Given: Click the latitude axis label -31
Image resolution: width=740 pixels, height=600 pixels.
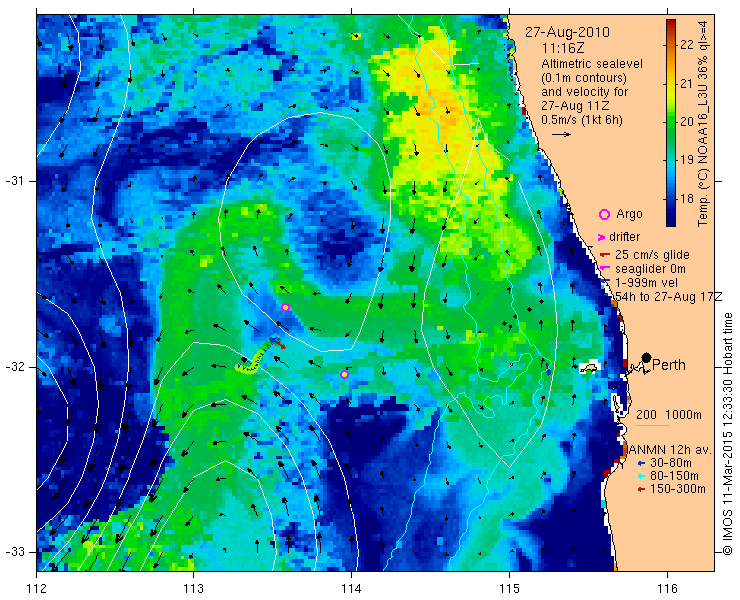Looking at the screenshot, I should coord(13,181).
